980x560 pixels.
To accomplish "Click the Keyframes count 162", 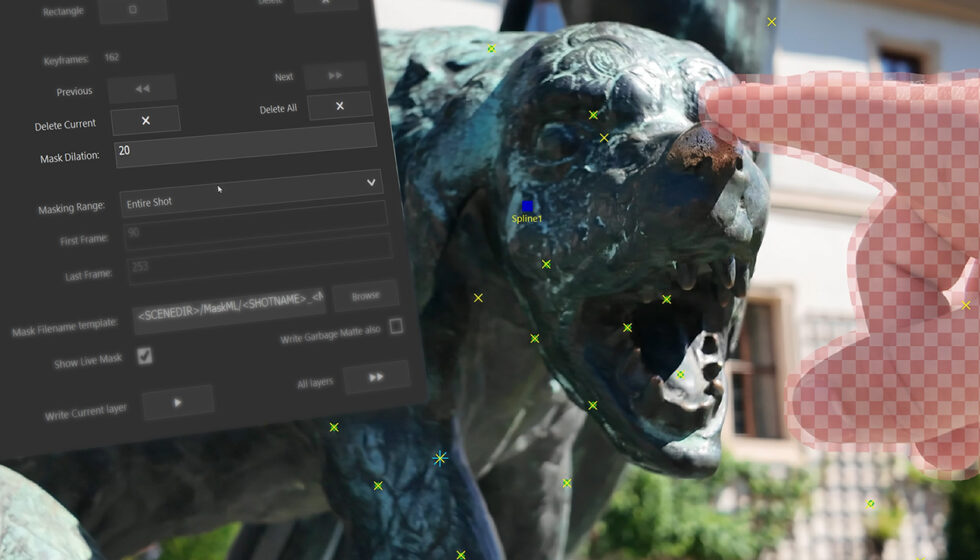I will tap(112, 57).
